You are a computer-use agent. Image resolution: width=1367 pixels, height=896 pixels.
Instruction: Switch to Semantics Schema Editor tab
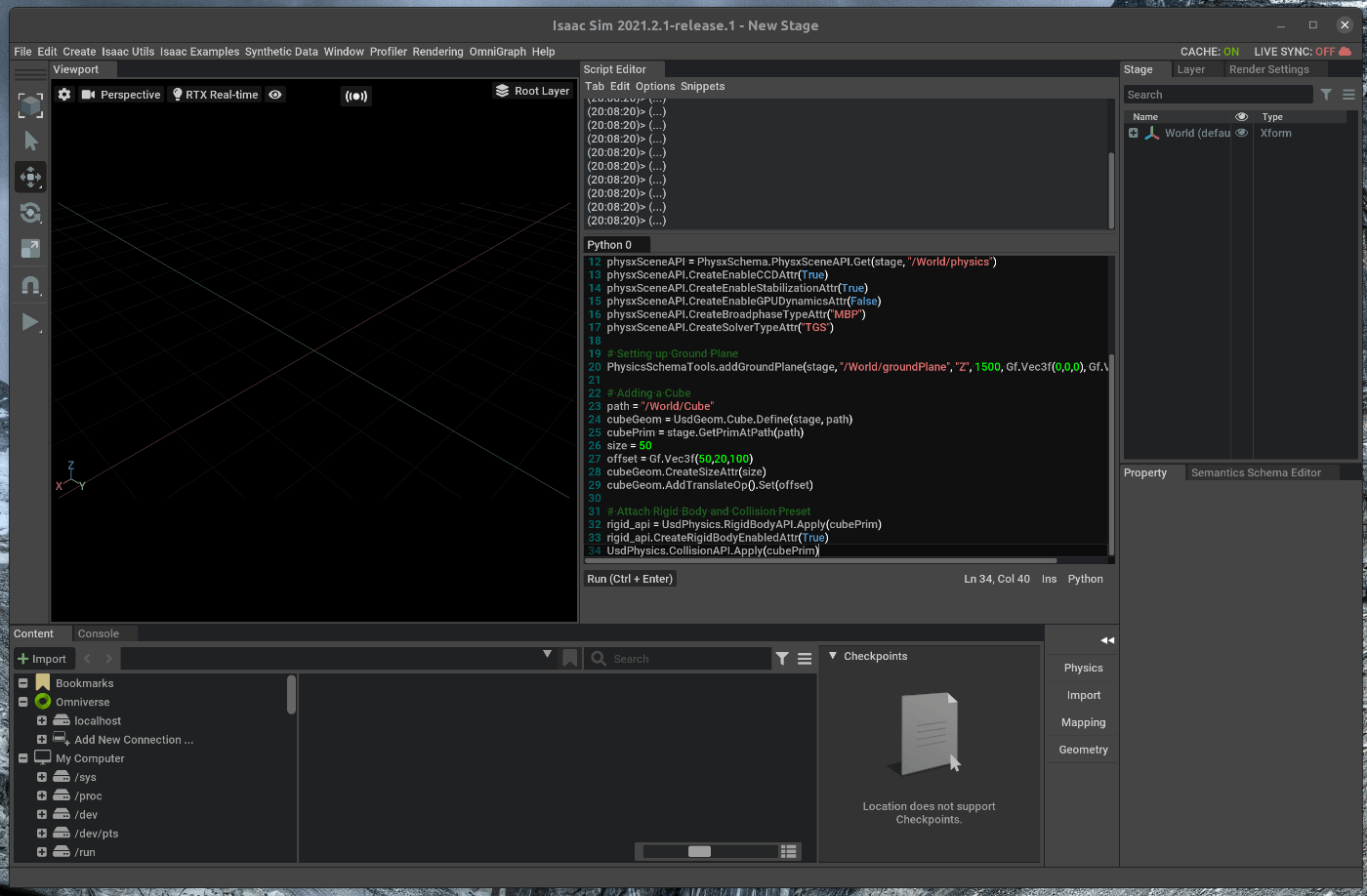pos(1256,472)
